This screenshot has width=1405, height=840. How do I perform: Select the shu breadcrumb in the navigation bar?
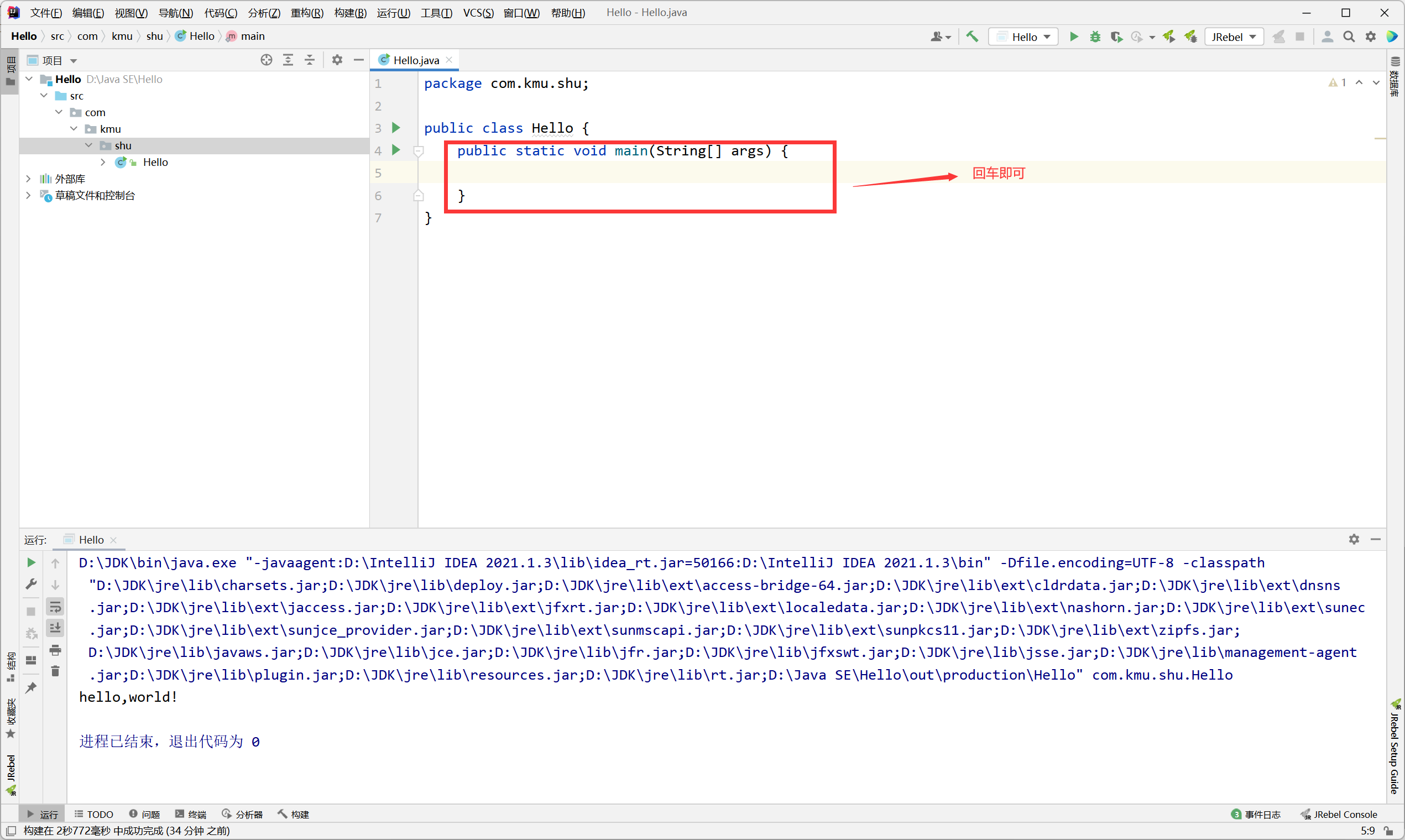coord(154,35)
